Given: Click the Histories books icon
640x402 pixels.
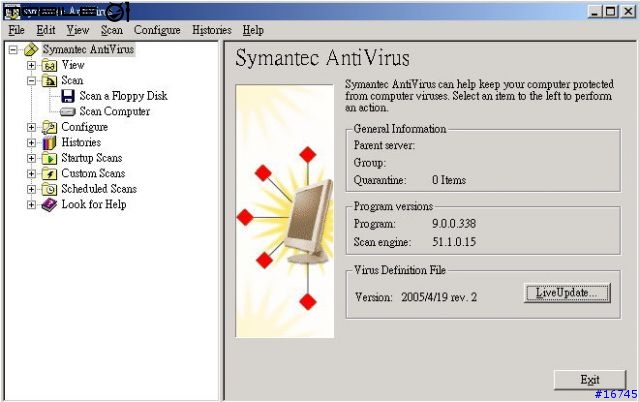Looking at the screenshot, I should [x=49, y=143].
